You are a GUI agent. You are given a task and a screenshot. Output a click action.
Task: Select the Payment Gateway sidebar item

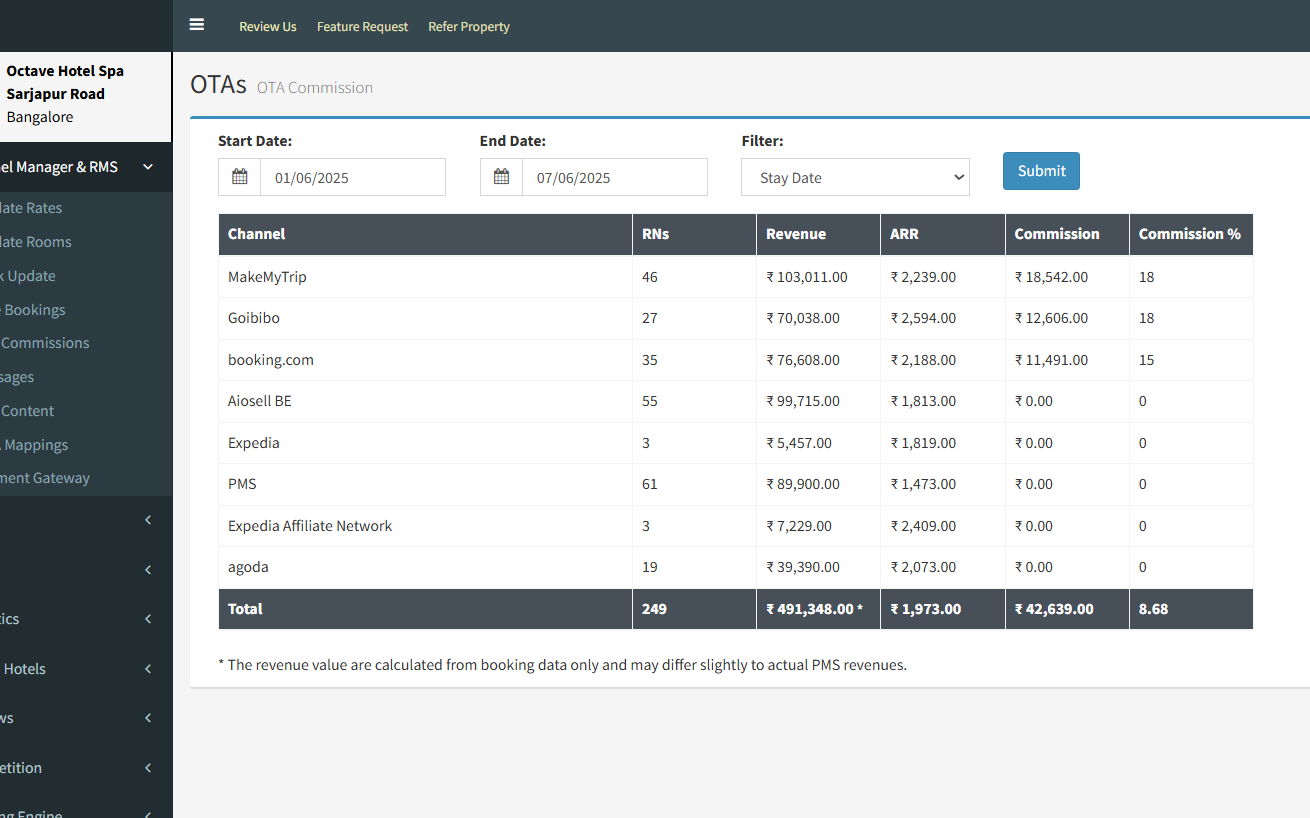pos(45,478)
